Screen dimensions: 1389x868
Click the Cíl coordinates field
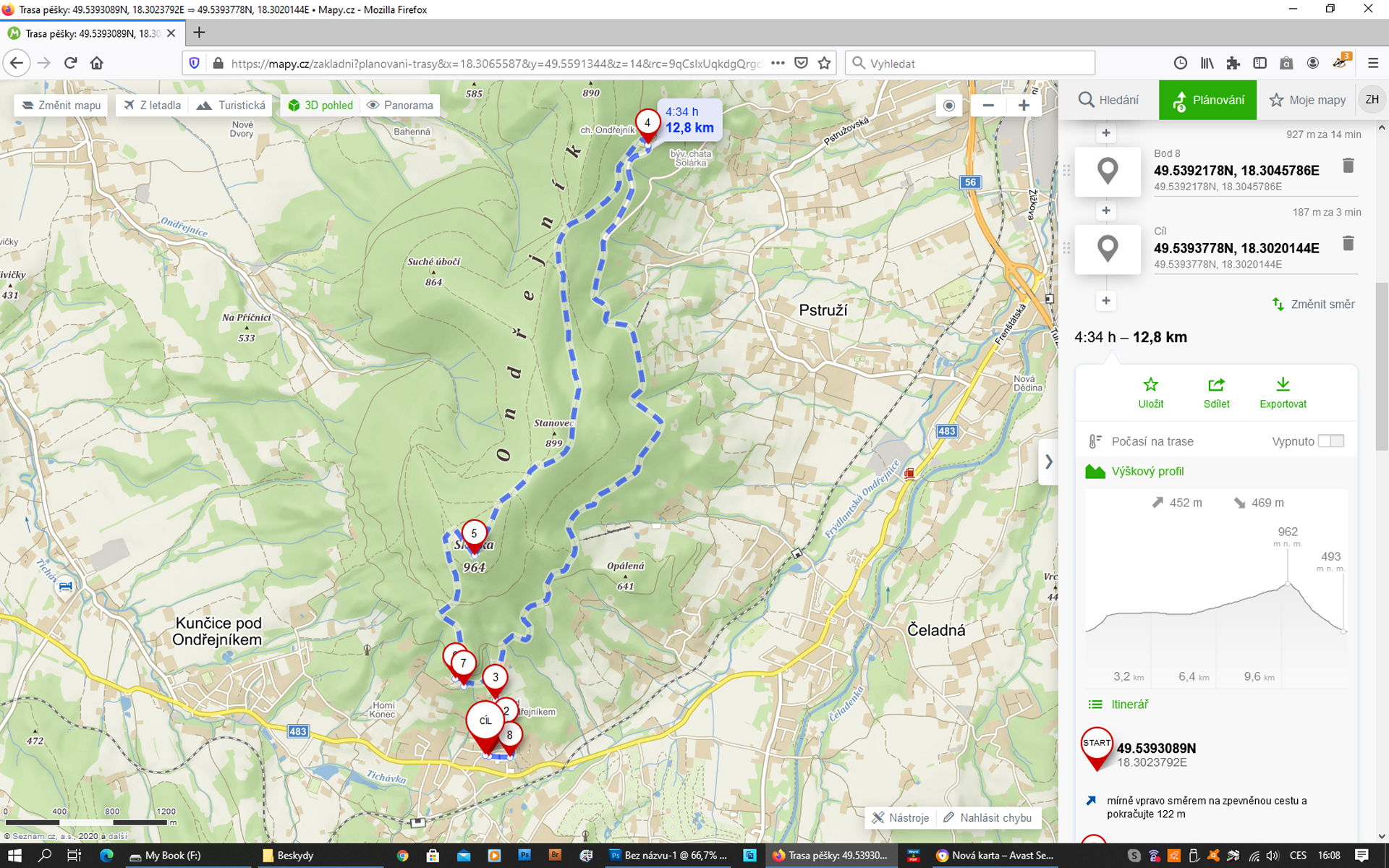[x=1236, y=248]
